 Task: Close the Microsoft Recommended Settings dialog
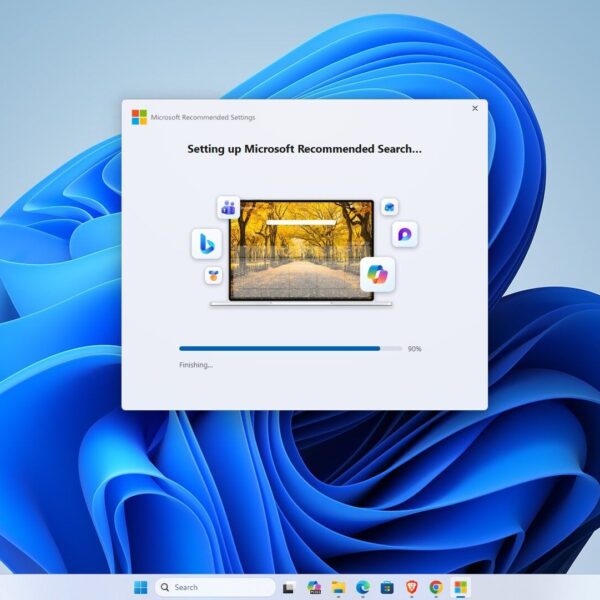pyautogui.click(x=475, y=108)
